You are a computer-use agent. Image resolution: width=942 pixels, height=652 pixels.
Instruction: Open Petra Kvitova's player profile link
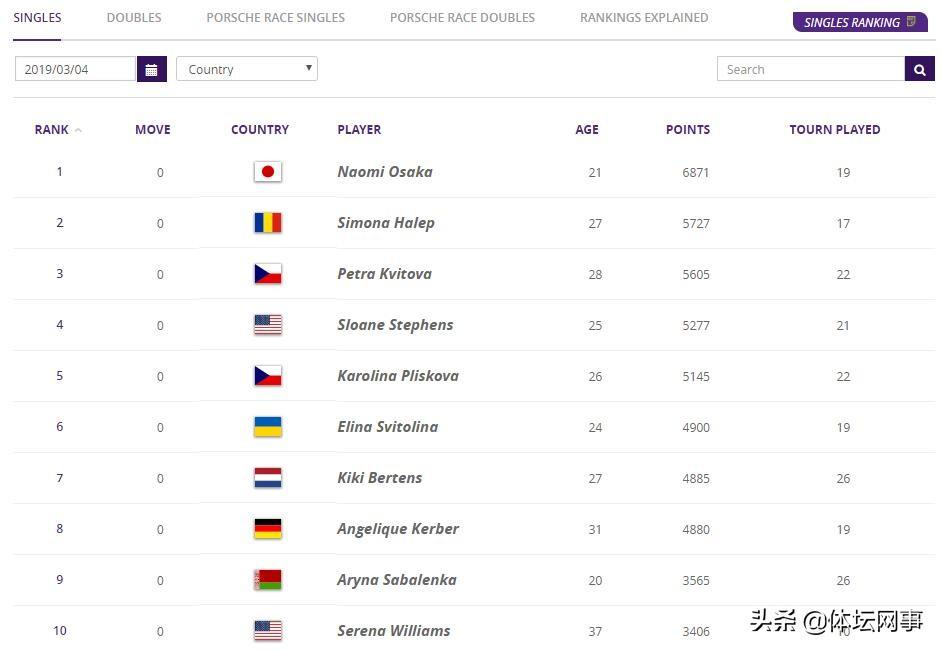pyautogui.click(x=384, y=274)
